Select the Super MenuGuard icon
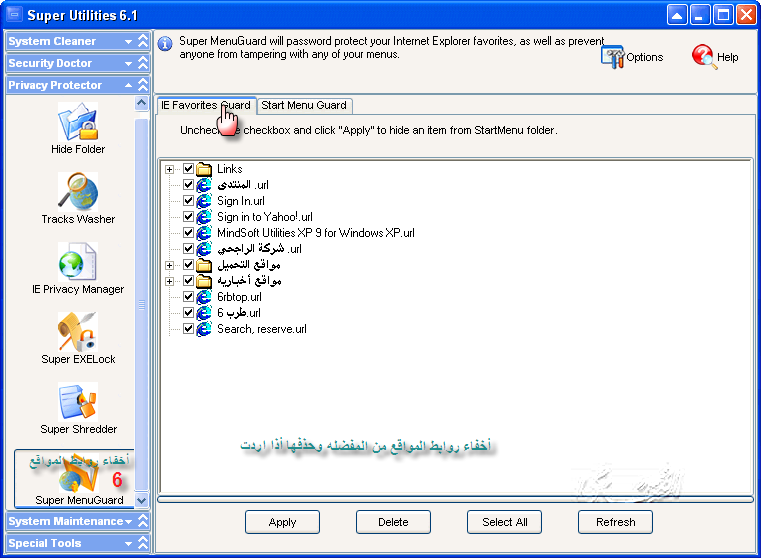This screenshot has height=558, width=761. (x=78, y=473)
